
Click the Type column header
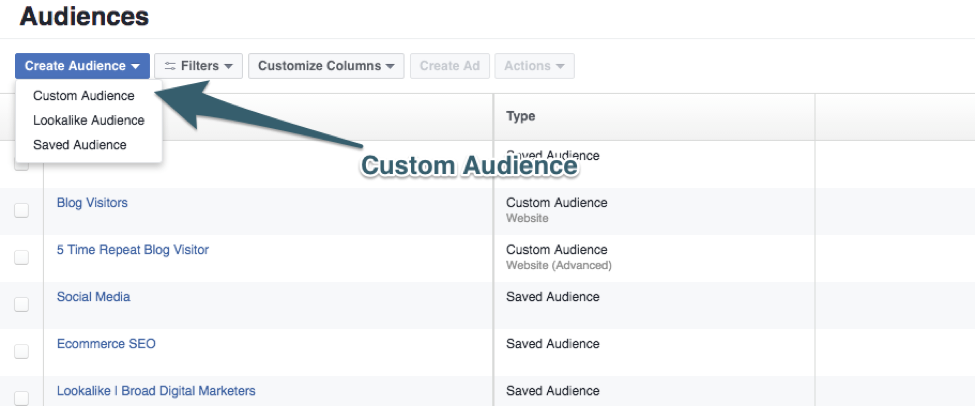coord(521,117)
